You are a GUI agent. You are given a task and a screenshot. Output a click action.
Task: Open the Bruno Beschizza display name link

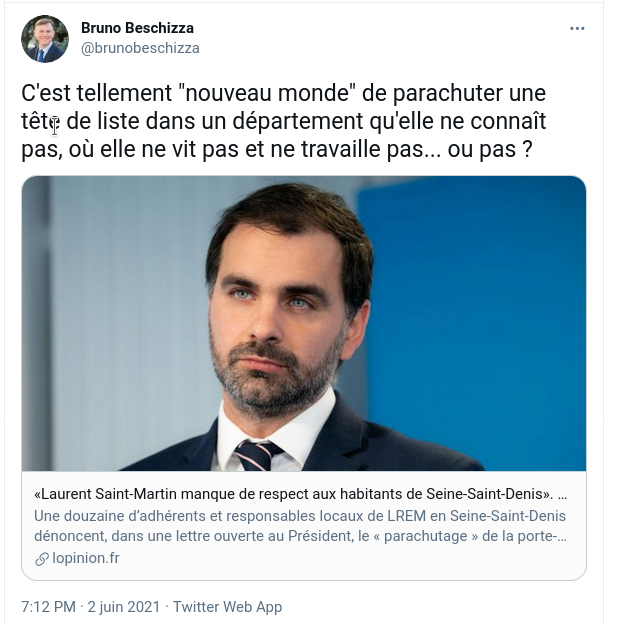pyautogui.click(x=137, y=28)
